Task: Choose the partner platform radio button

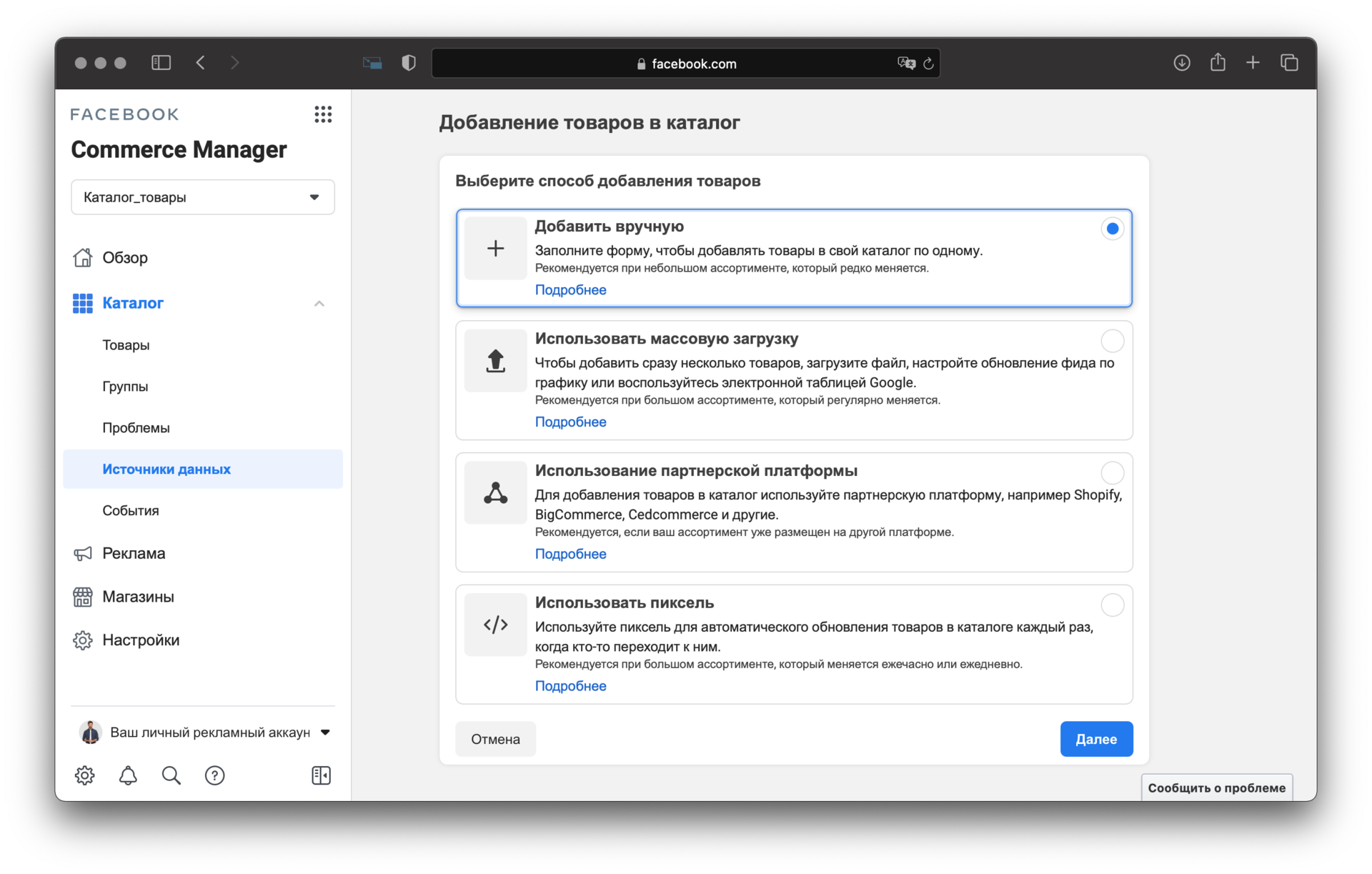Action: 1112,473
